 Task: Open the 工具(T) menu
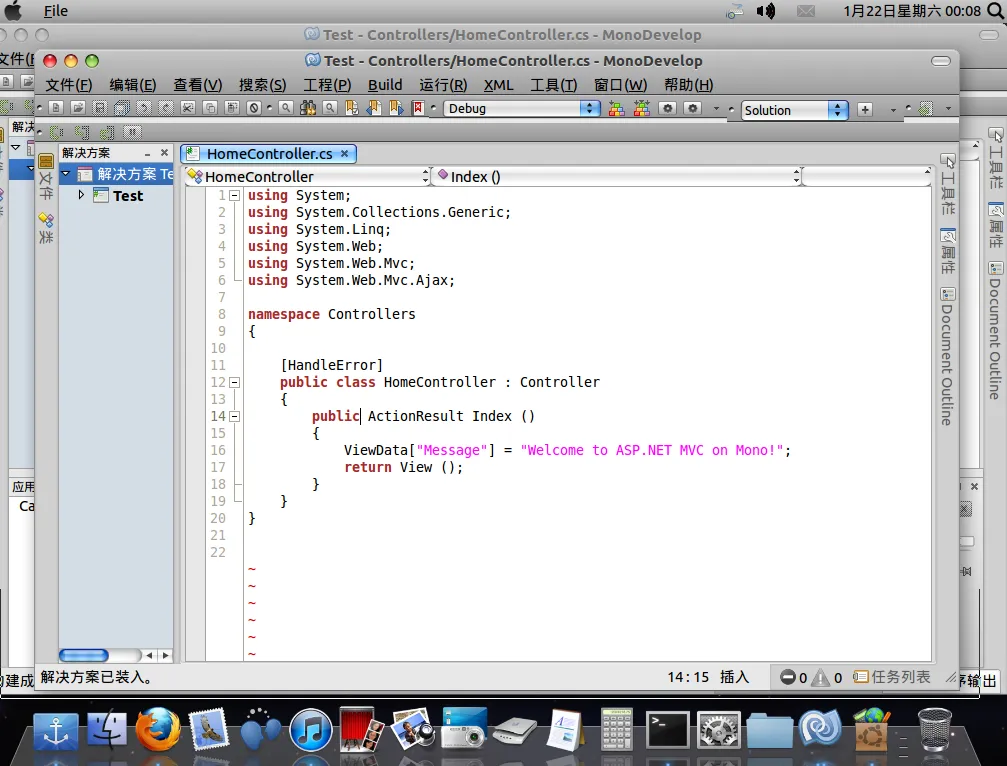point(554,85)
